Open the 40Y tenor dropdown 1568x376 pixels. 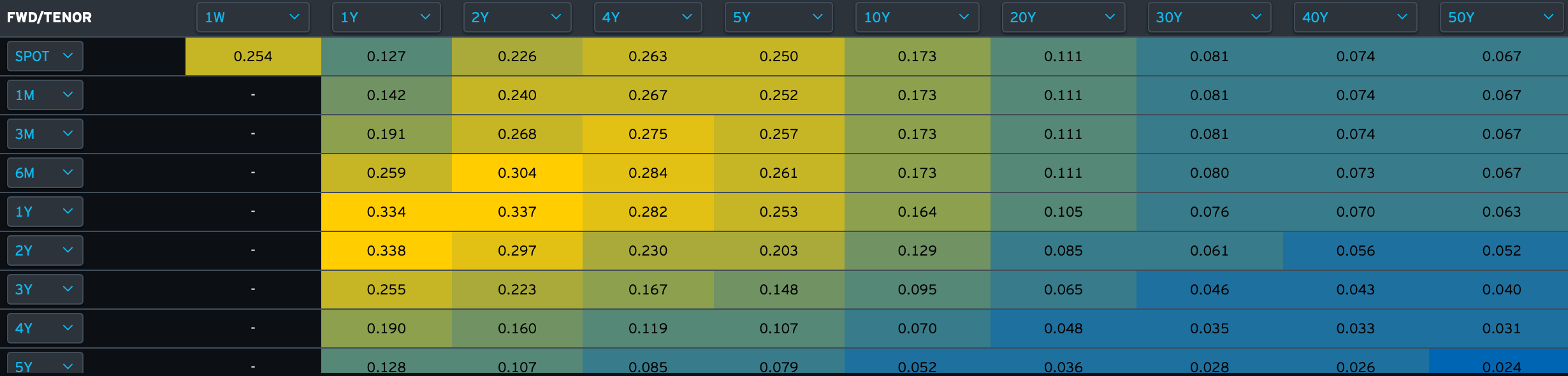pyautogui.click(x=1355, y=17)
